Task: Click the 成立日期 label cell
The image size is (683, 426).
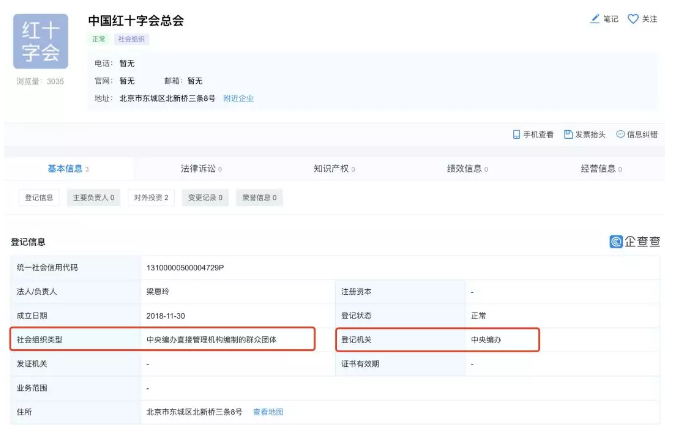Action: coord(76,316)
